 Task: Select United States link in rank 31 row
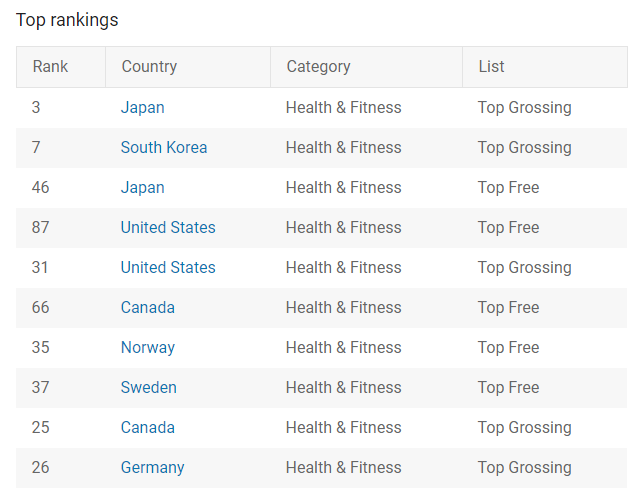(168, 268)
